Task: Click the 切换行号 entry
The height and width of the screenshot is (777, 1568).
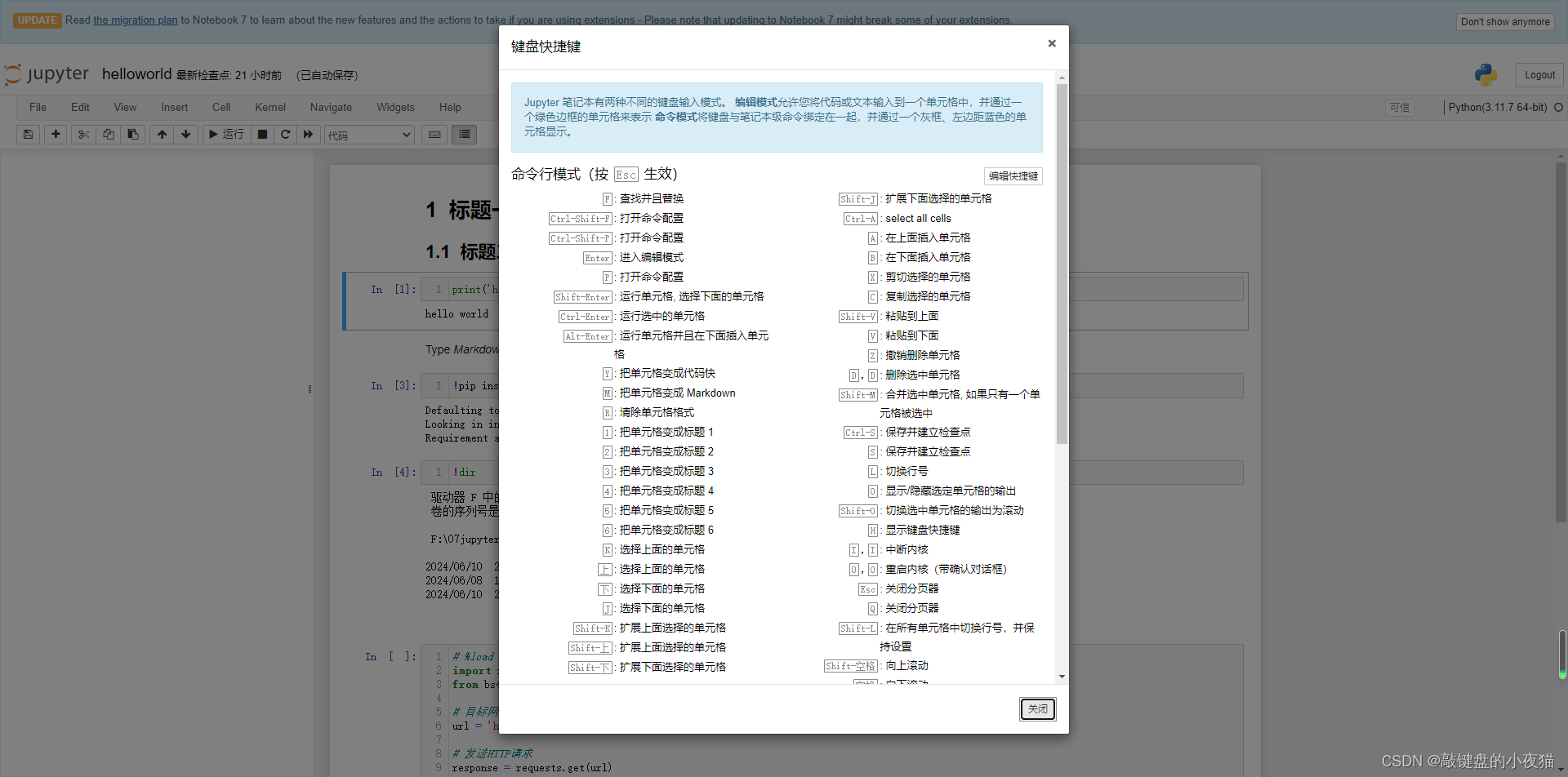Action: [x=906, y=472]
